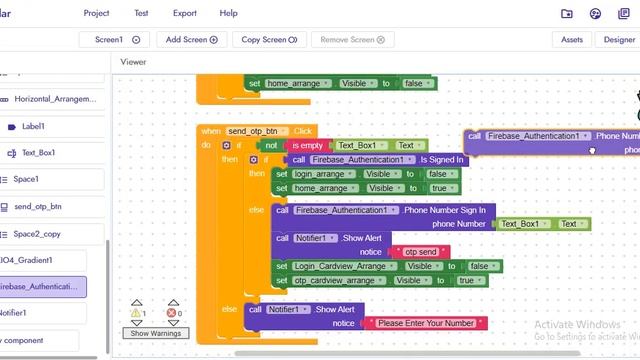Click the component list vertical scrollbar

pos(108,297)
